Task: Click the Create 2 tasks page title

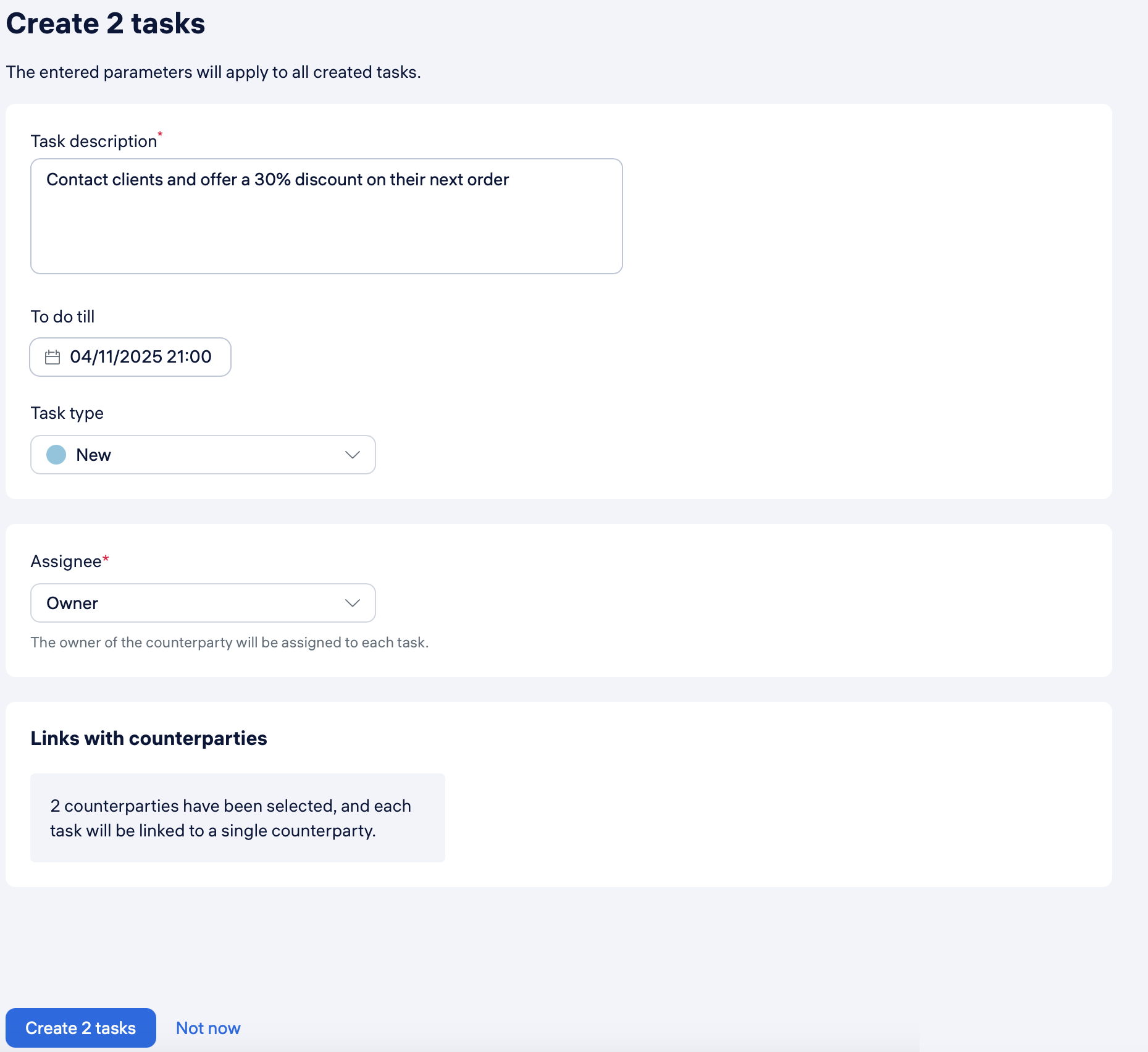Action: pyautogui.click(x=106, y=23)
